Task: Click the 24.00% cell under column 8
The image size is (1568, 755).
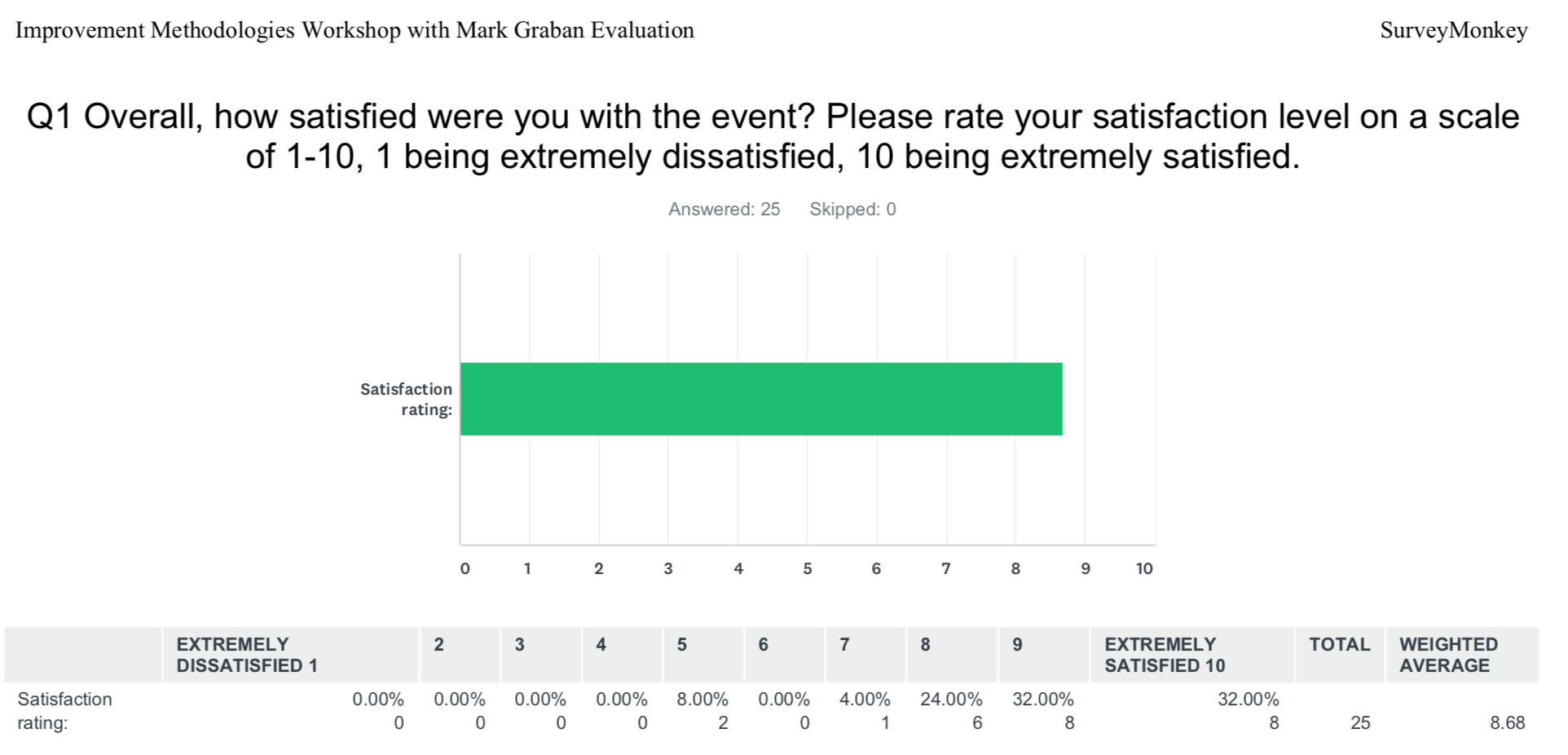Action: tap(951, 700)
